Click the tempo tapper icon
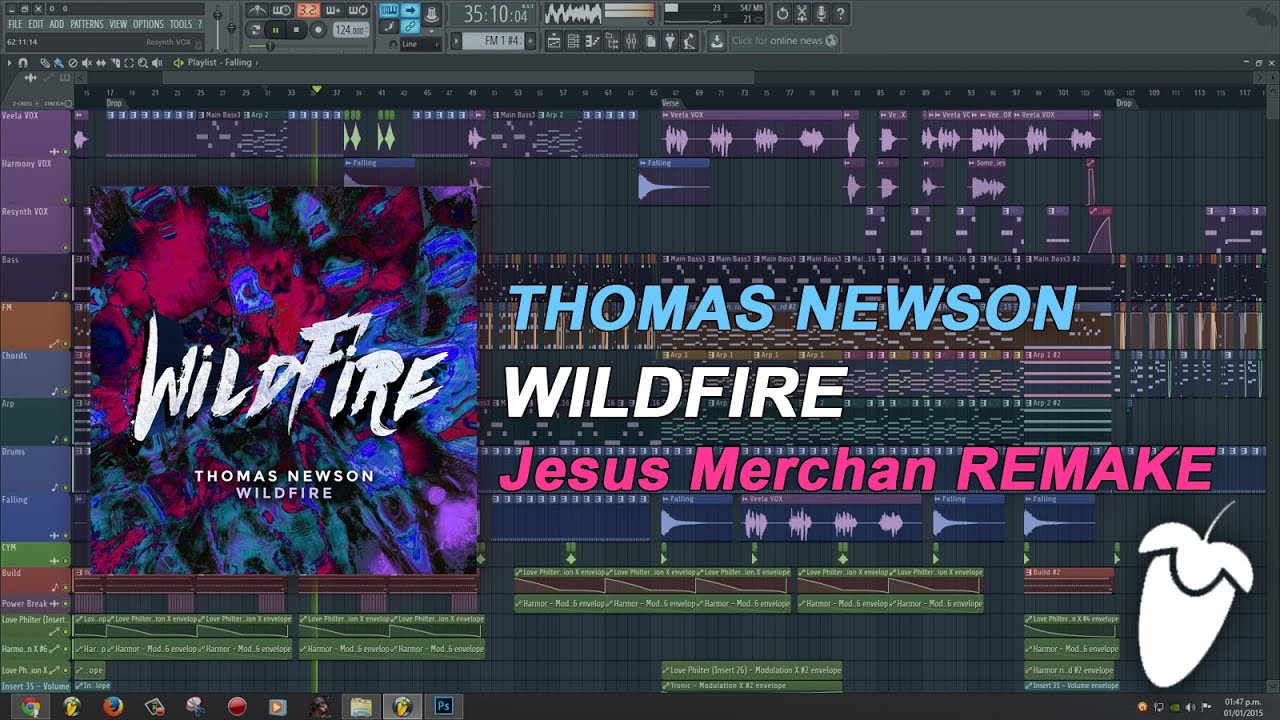This screenshot has height=720, width=1280. click(x=689, y=41)
